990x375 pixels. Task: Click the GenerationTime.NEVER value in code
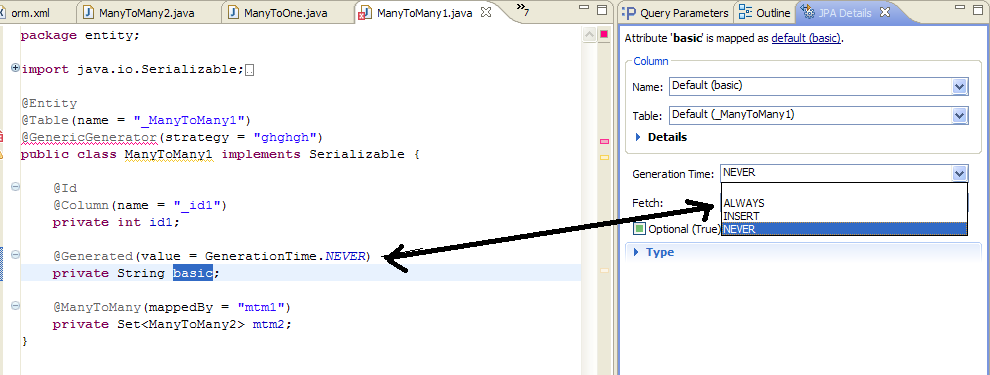coord(285,256)
